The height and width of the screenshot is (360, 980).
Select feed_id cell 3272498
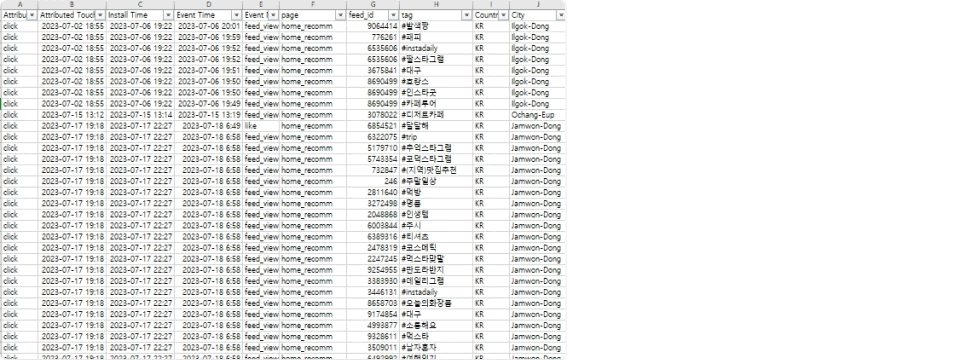tap(373, 203)
